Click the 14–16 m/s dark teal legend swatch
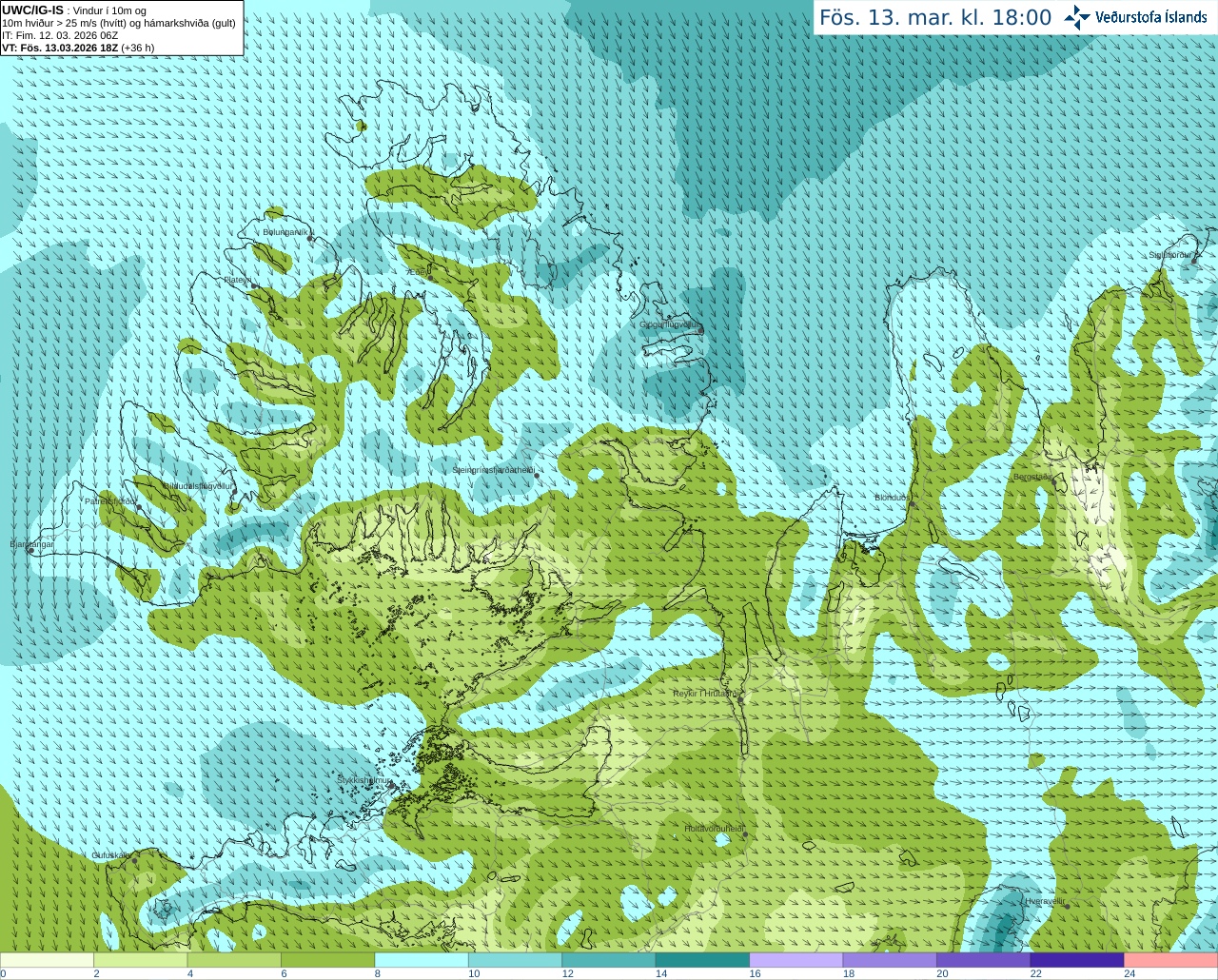 point(703,960)
